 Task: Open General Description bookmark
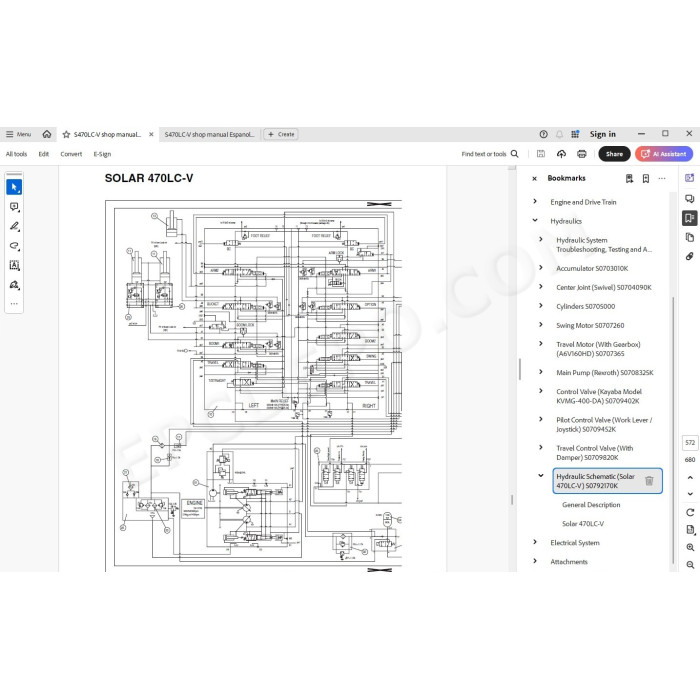(x=591, y=505)
